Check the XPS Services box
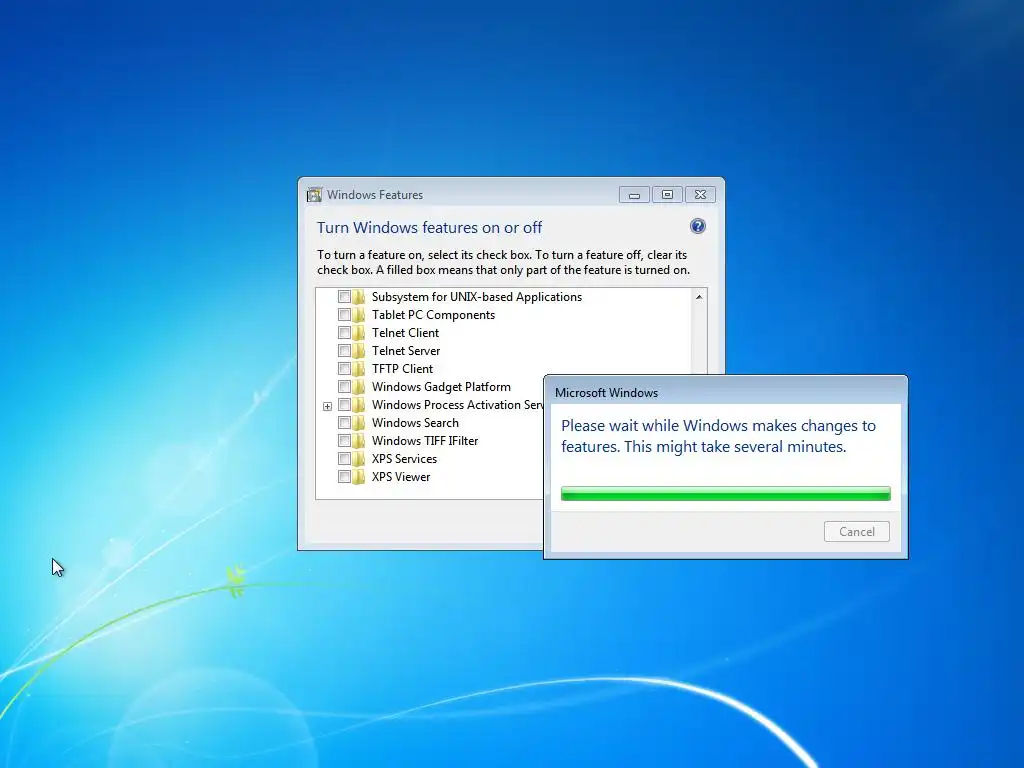The height and width of the screenshot is (768, 1024). 344,459
